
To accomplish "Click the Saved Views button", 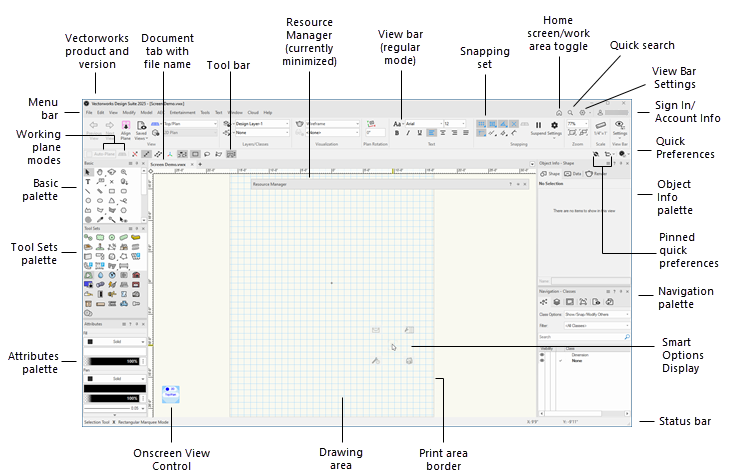I will [x=143, y=126].
